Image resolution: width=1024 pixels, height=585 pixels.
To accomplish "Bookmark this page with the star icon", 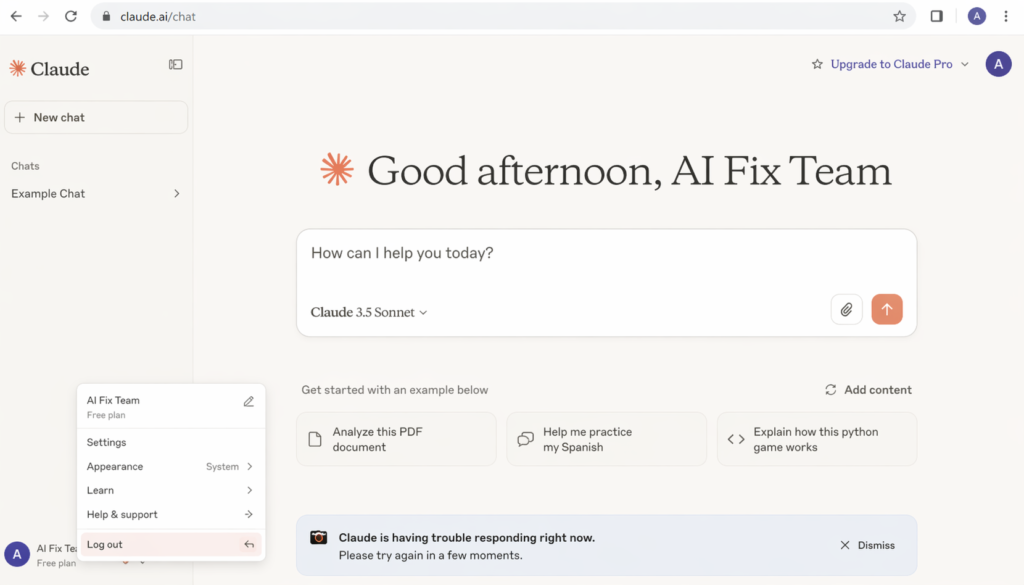I will (899, 16).
